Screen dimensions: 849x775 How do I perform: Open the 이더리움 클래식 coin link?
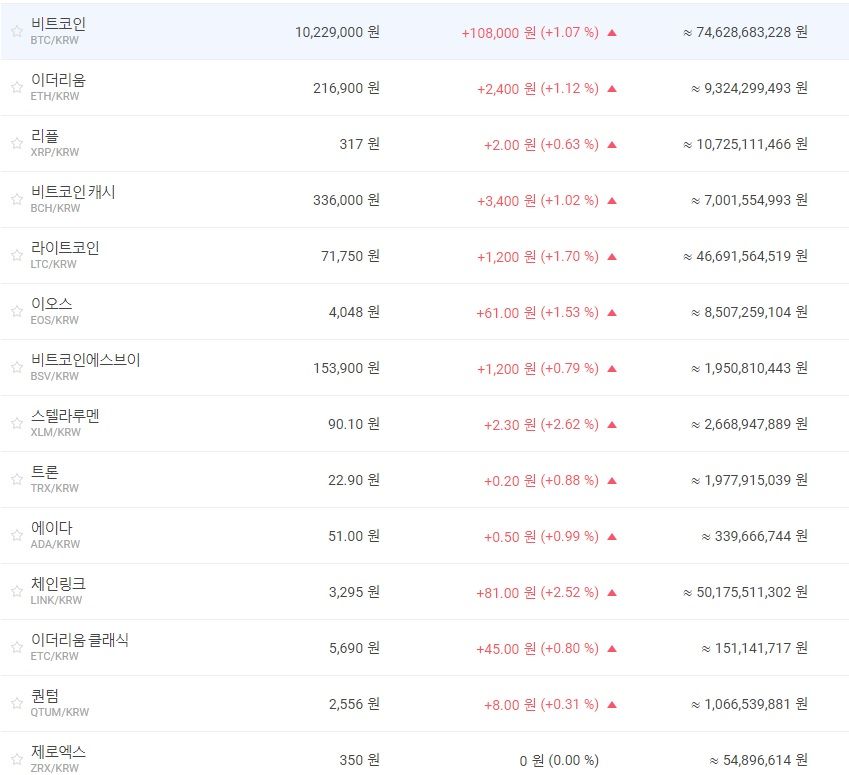[80, 639]
